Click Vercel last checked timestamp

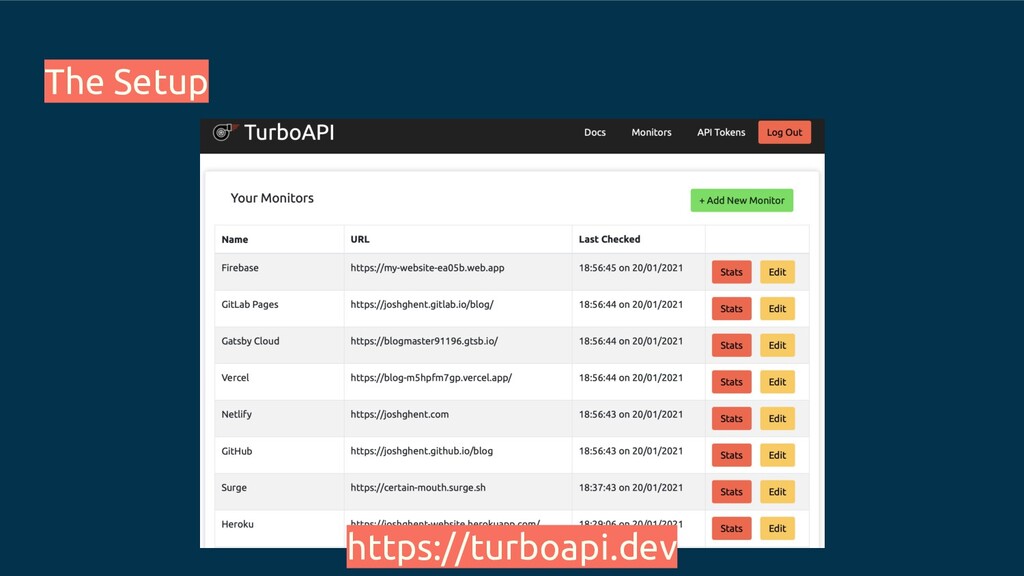pyautogui.click(x=631, y=377)
